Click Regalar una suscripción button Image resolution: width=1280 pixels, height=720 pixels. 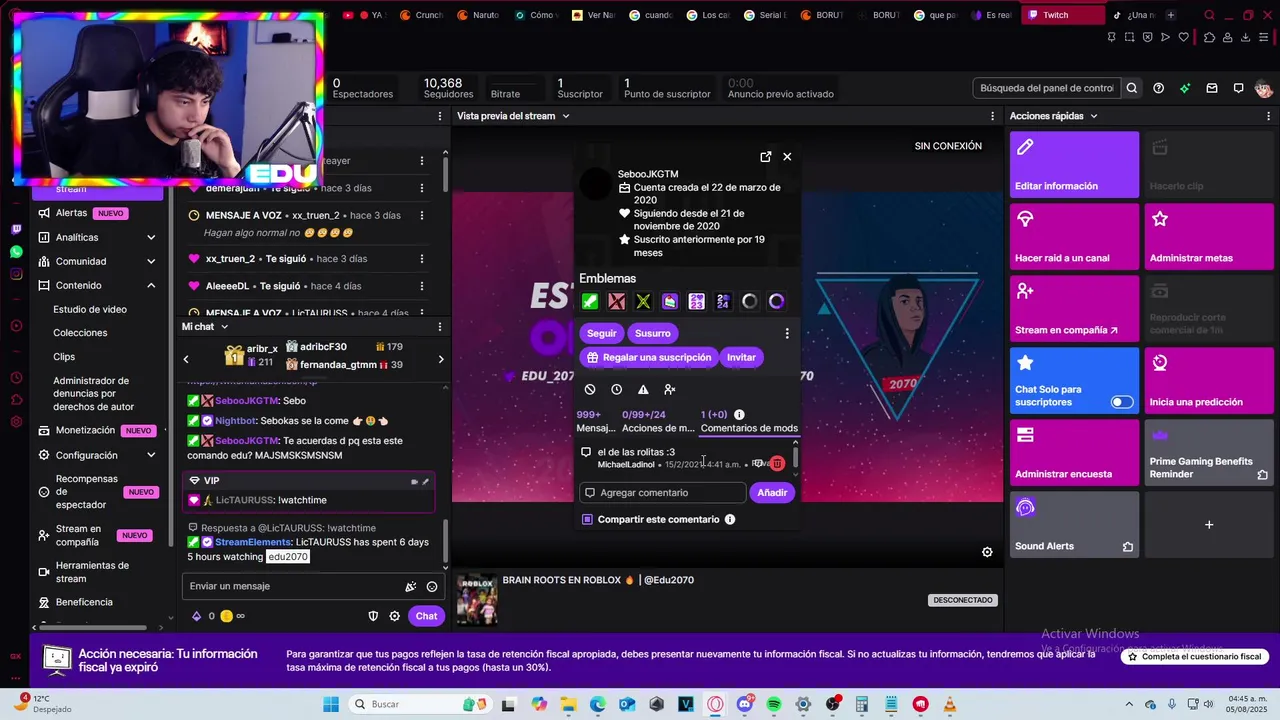tap(649, 357)
